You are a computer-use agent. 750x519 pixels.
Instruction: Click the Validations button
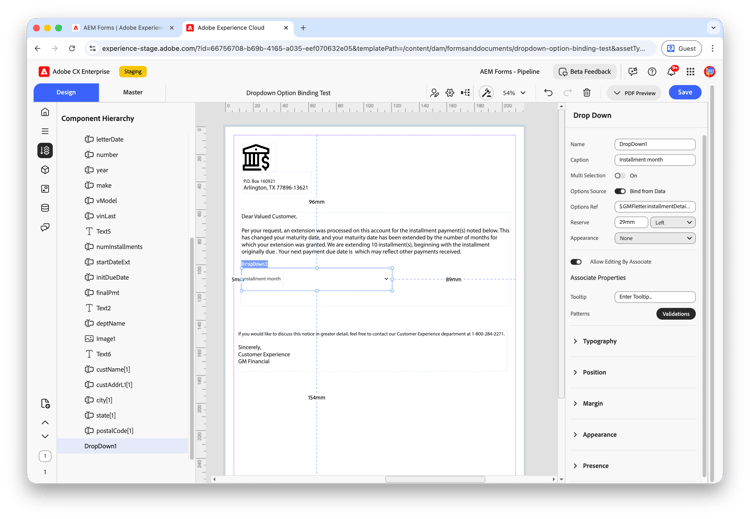point(676,314)
